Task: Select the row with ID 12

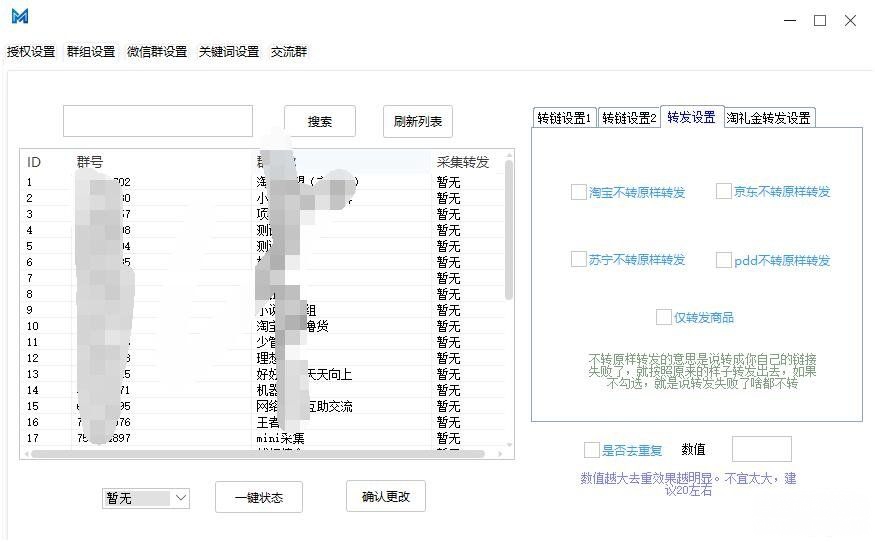Action: (263, 358)
